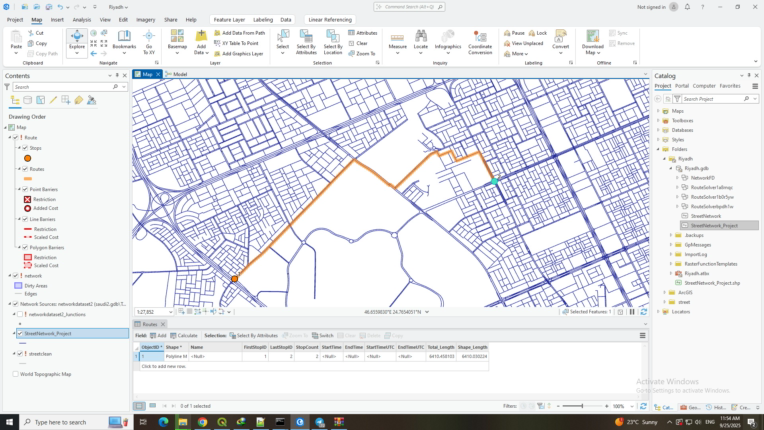The width and height of the screenshot is (764, 430).
Task: Open the Analysis ribbon tab
Action: pyautogui.click(x=82, y=19)
